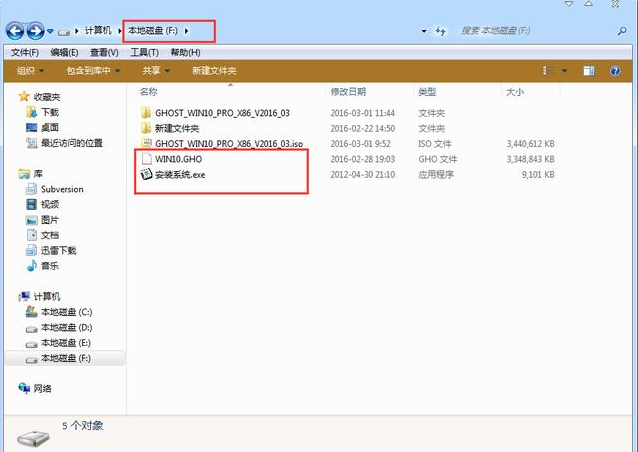
Task: Click file name 安装系统.exe
Action: 180,175
